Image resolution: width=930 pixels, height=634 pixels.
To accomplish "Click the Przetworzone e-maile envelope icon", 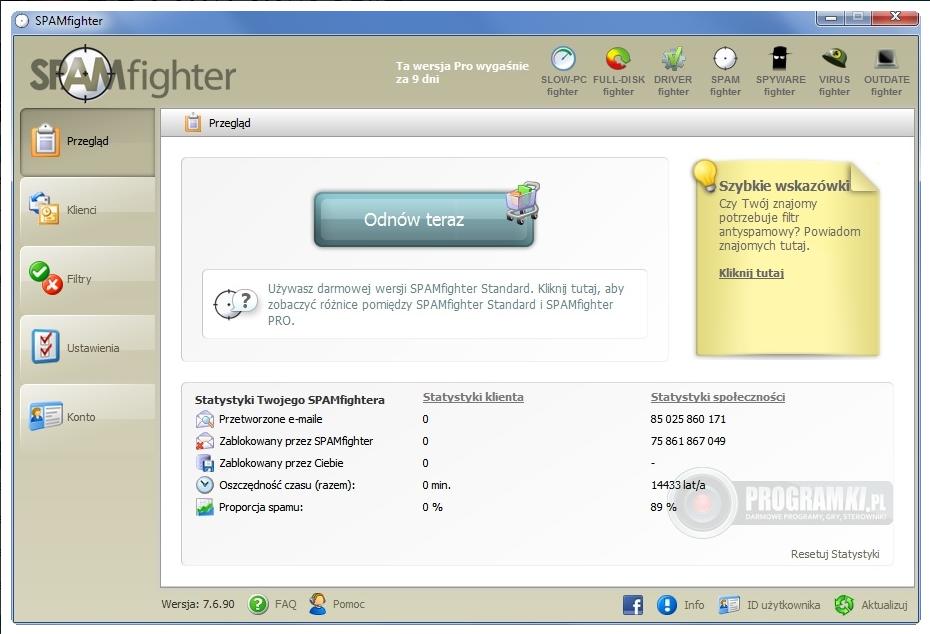I will click(205, 419).
